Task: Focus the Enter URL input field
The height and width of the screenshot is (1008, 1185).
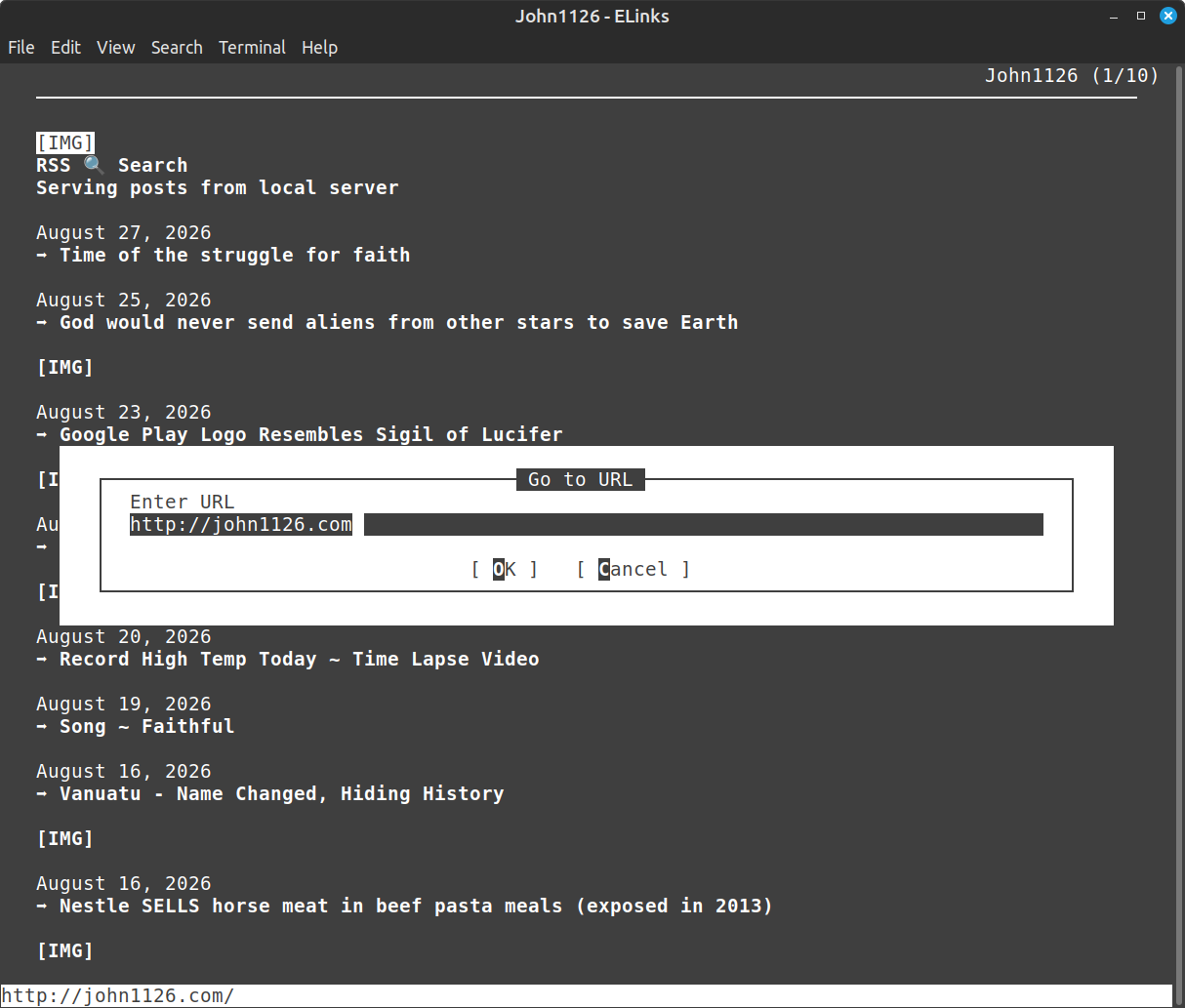Action: click(x=587, y=525)
